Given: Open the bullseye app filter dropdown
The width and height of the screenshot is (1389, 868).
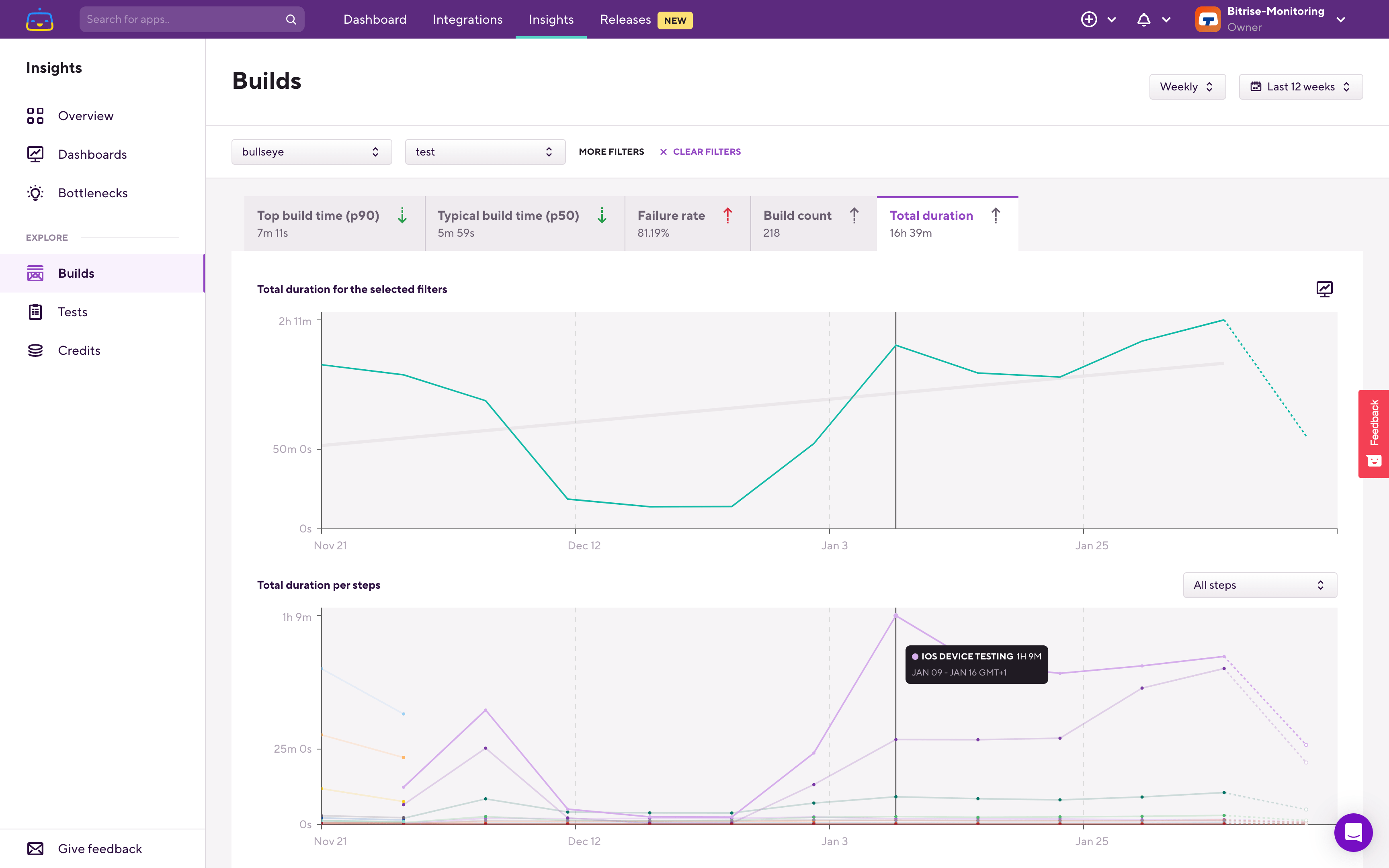Looking at the screenshot, I should tap(311, 151).
